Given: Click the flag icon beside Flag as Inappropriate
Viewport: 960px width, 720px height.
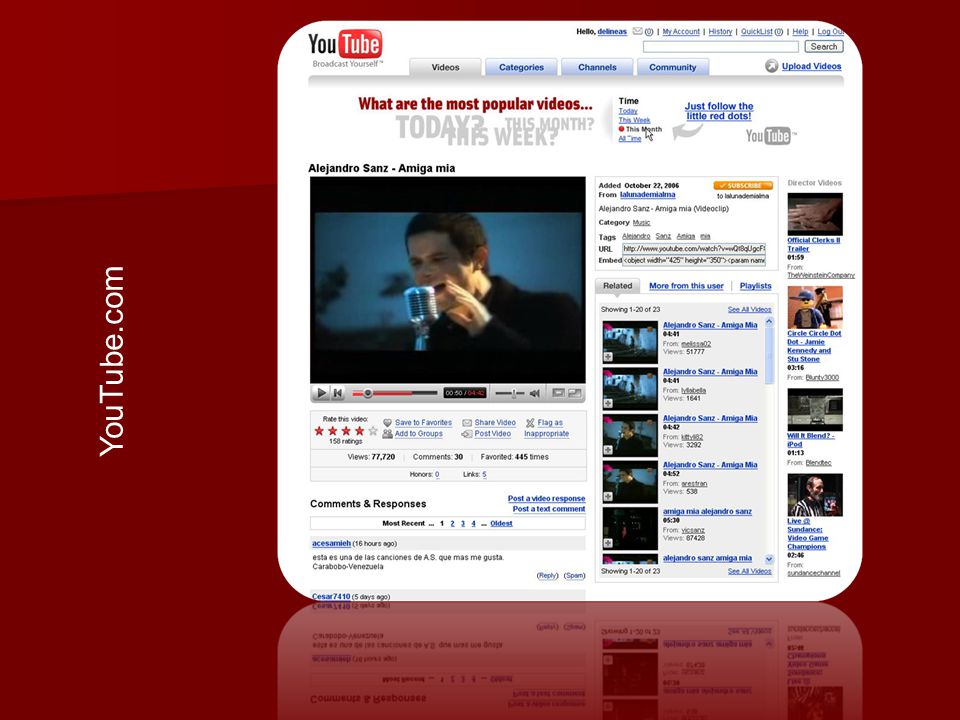Looking at the screenshot, I should tap(530, 422).
